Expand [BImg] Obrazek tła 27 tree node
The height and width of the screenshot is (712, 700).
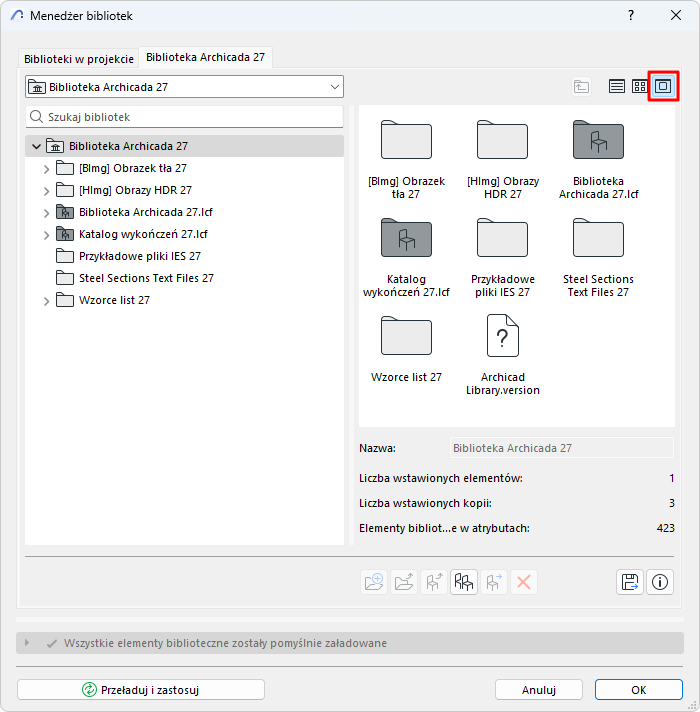(46, 169)
